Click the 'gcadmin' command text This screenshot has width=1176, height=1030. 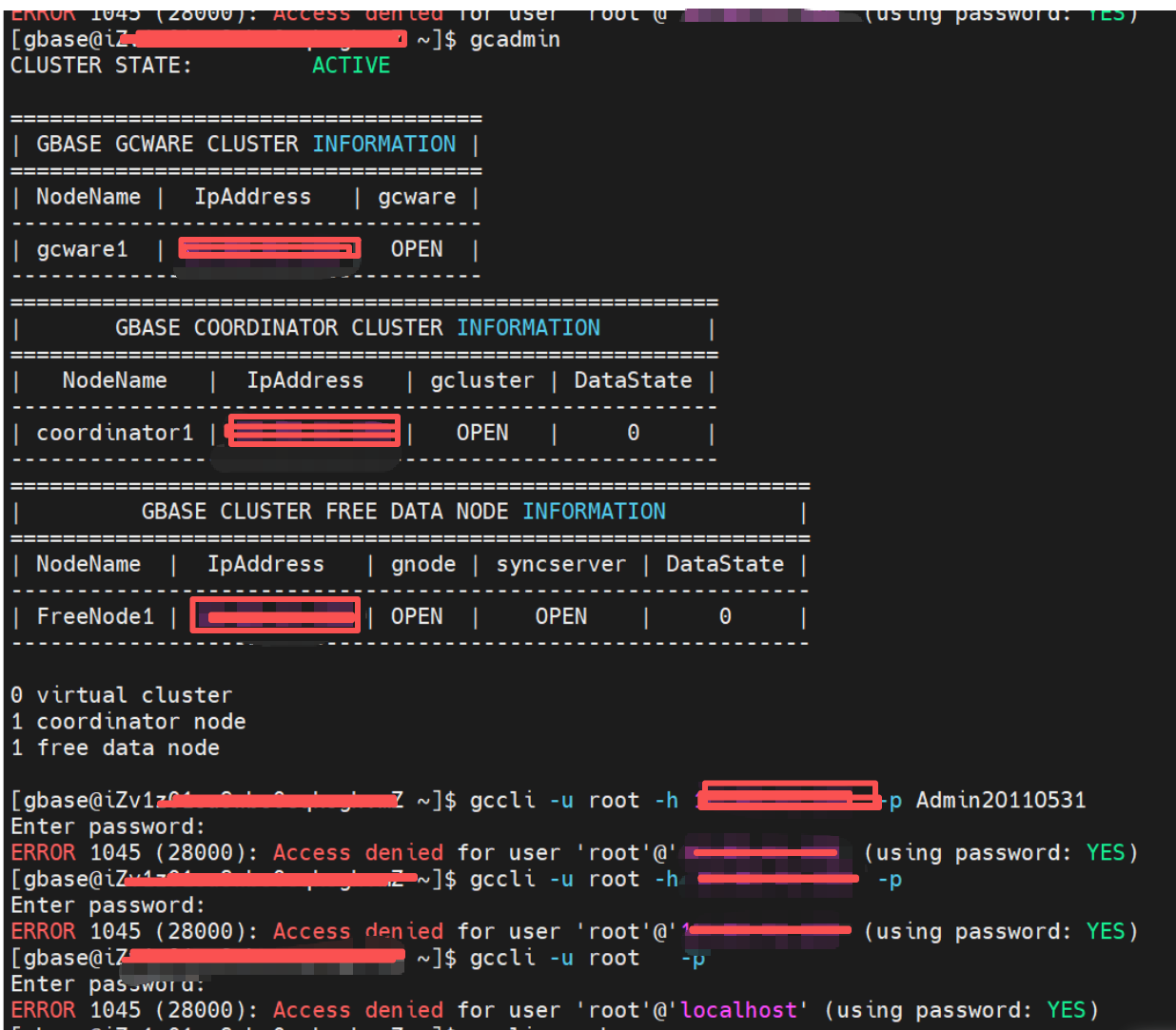[515, 39]
